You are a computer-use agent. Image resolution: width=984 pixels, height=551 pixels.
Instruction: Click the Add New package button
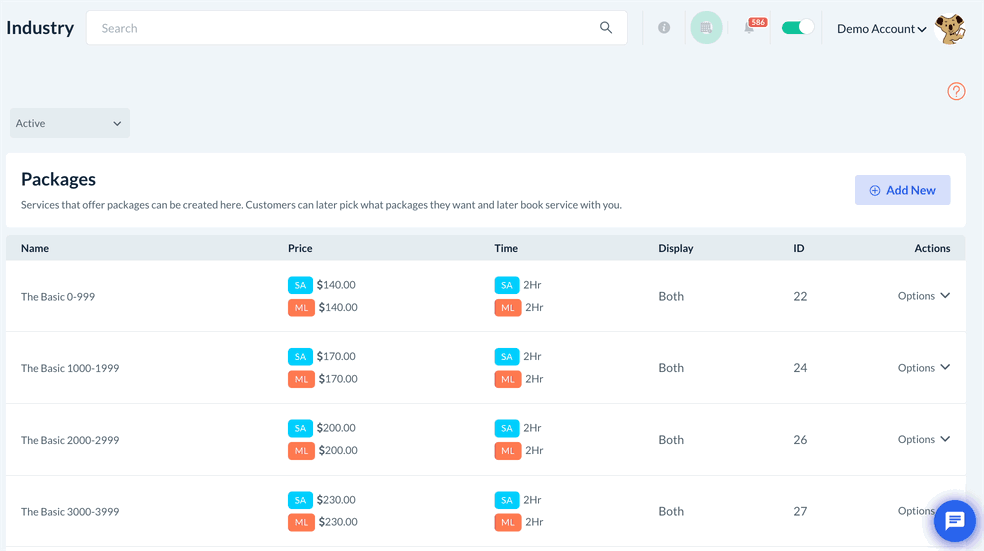coord(902,190)
